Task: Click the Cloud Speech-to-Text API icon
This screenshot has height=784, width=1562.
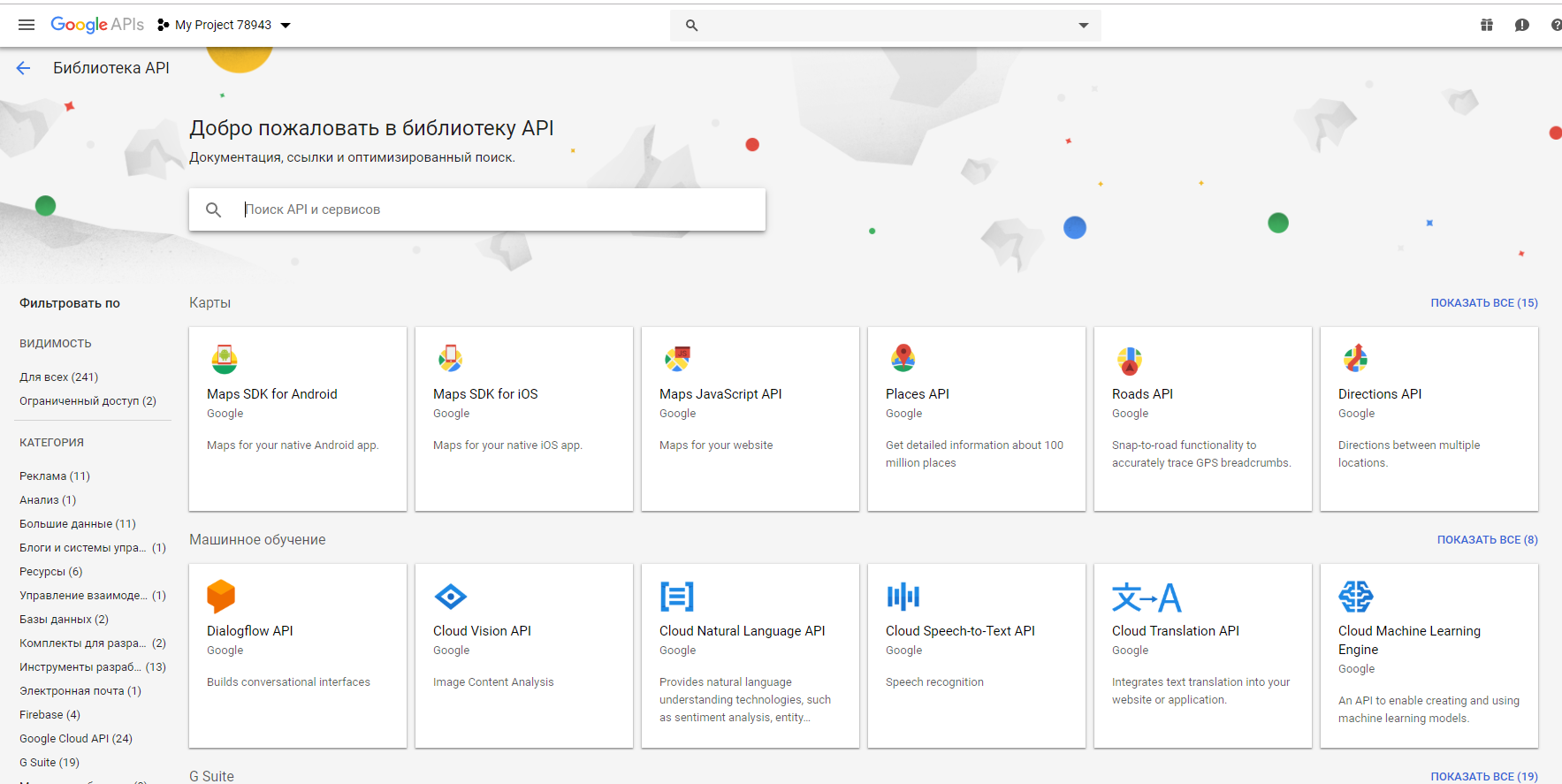Action: click(903, 597)
